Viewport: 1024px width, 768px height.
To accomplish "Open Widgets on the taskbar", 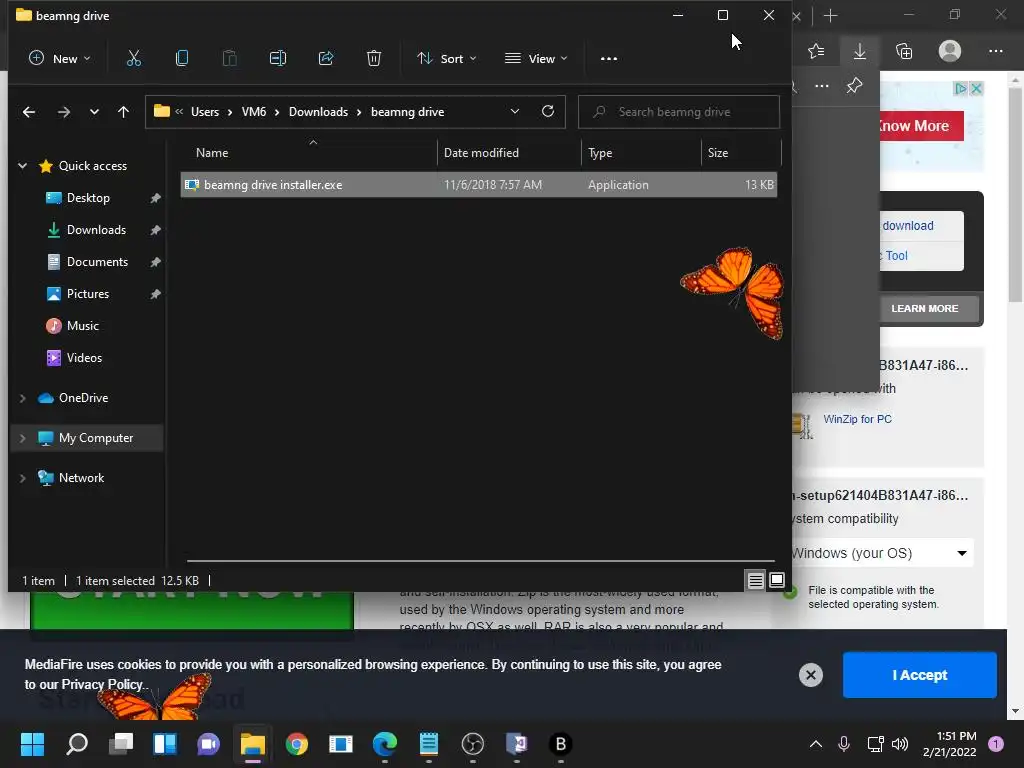I will tap(165, 744).
